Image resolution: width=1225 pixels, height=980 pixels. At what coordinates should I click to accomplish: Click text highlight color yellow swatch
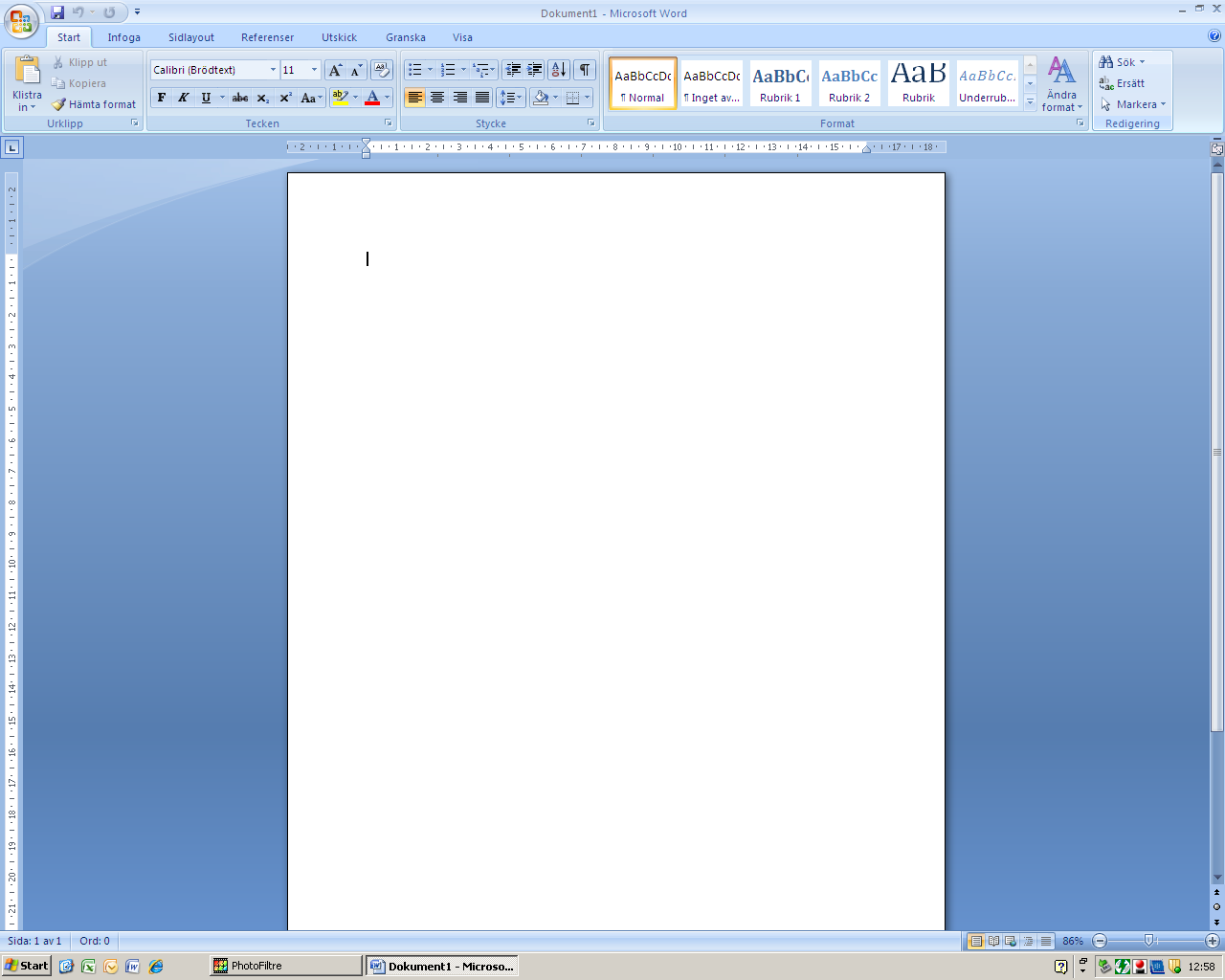pos(340,98)
